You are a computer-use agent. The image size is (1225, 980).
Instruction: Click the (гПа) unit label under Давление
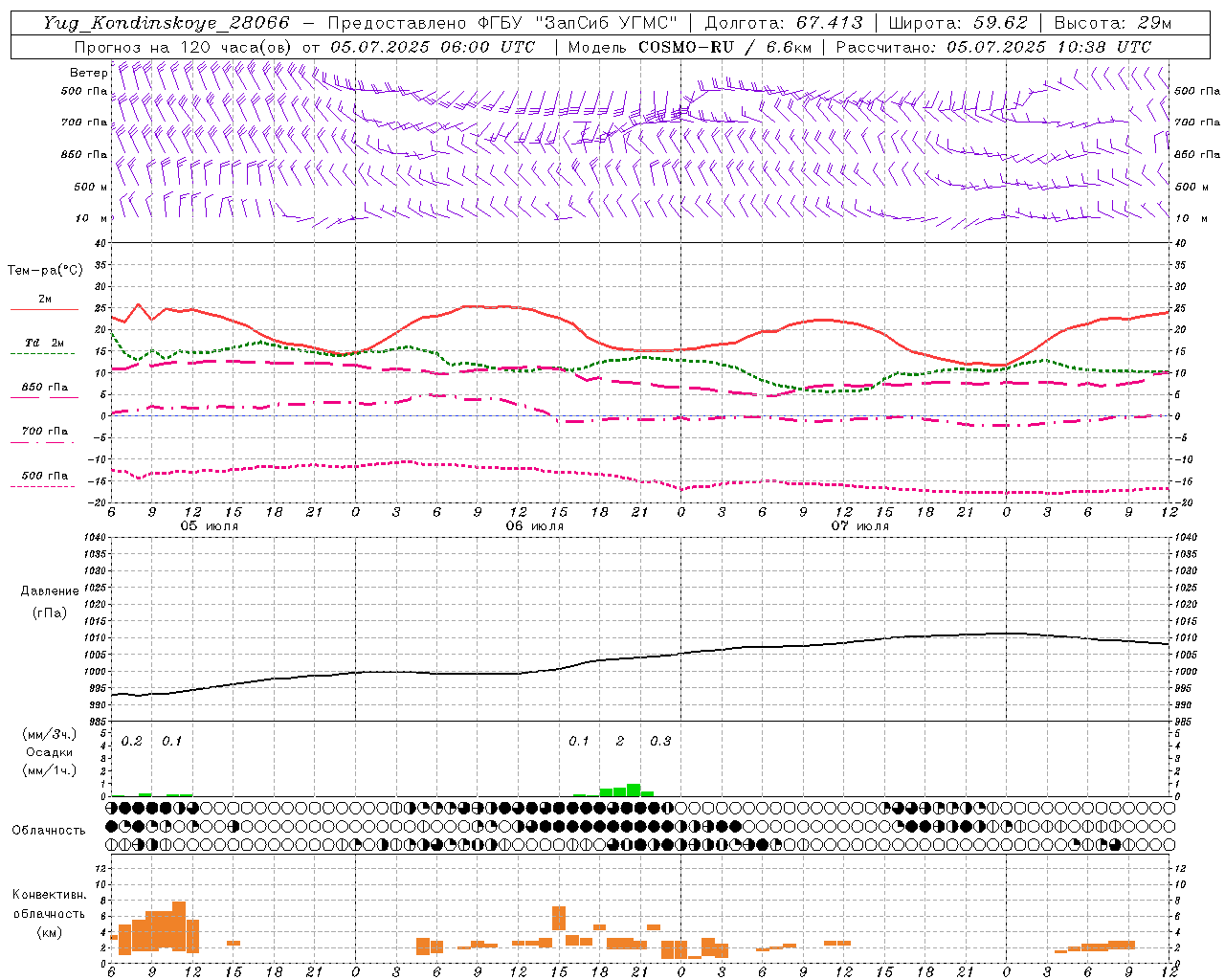point(49,612)
